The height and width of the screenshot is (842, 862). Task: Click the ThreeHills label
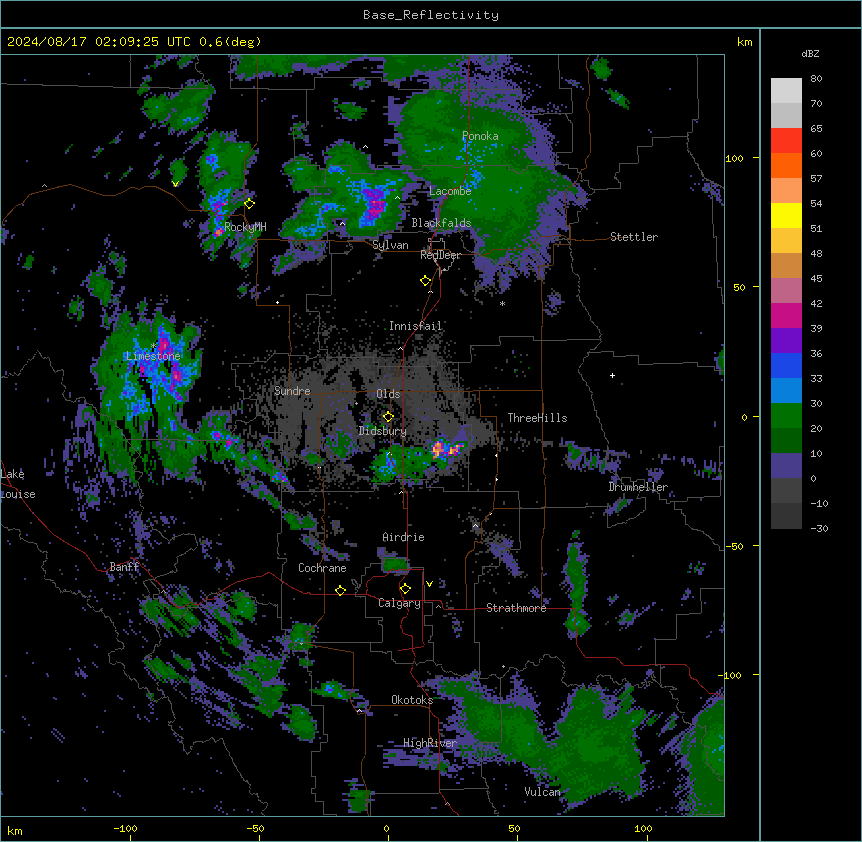pyautogui.click(x=537, y=418)
